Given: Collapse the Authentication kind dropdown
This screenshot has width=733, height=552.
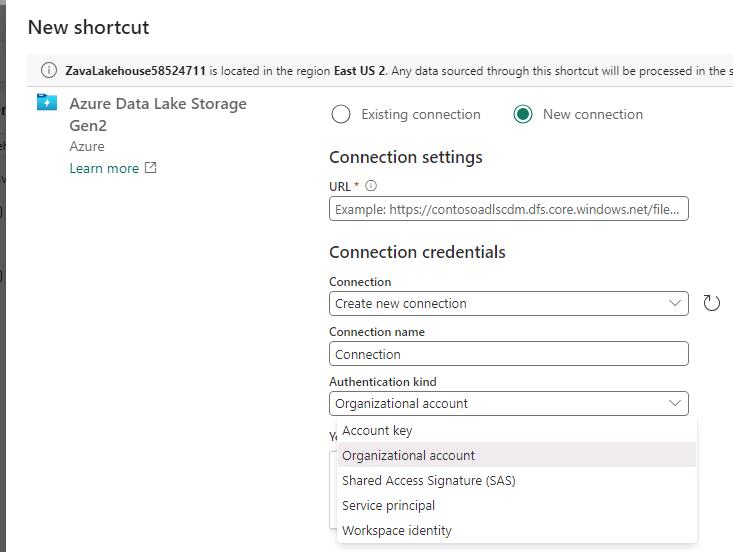Looking at the screenshot, I should coord(509,403).
